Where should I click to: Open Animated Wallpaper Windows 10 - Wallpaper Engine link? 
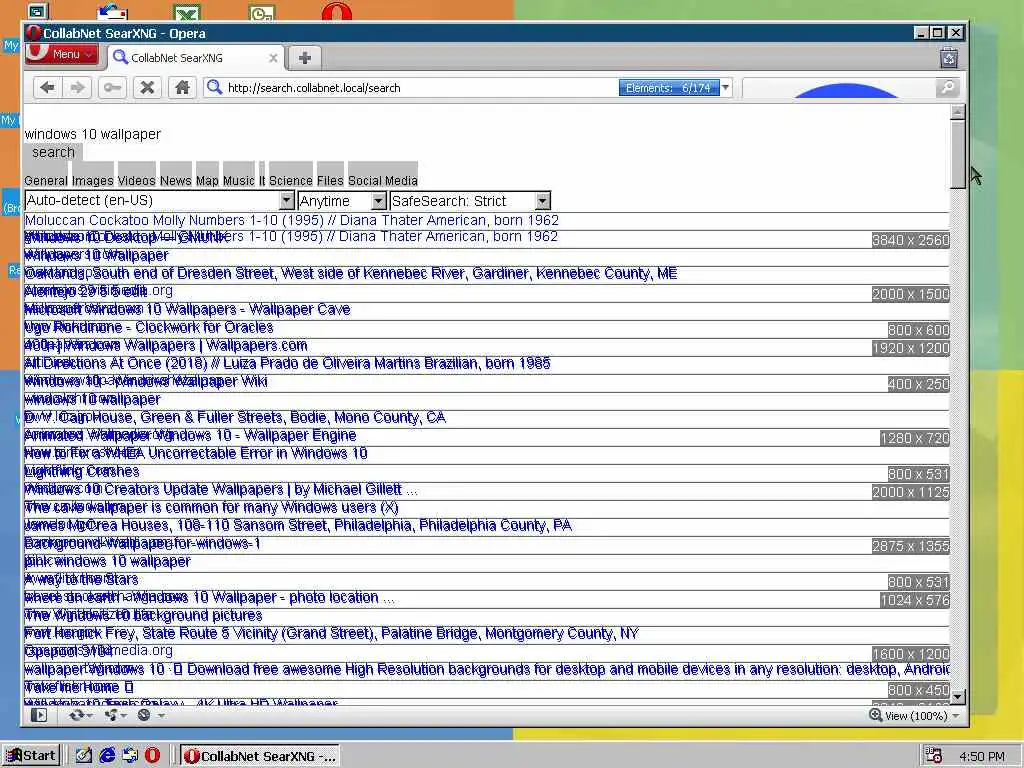click(191, 435)
